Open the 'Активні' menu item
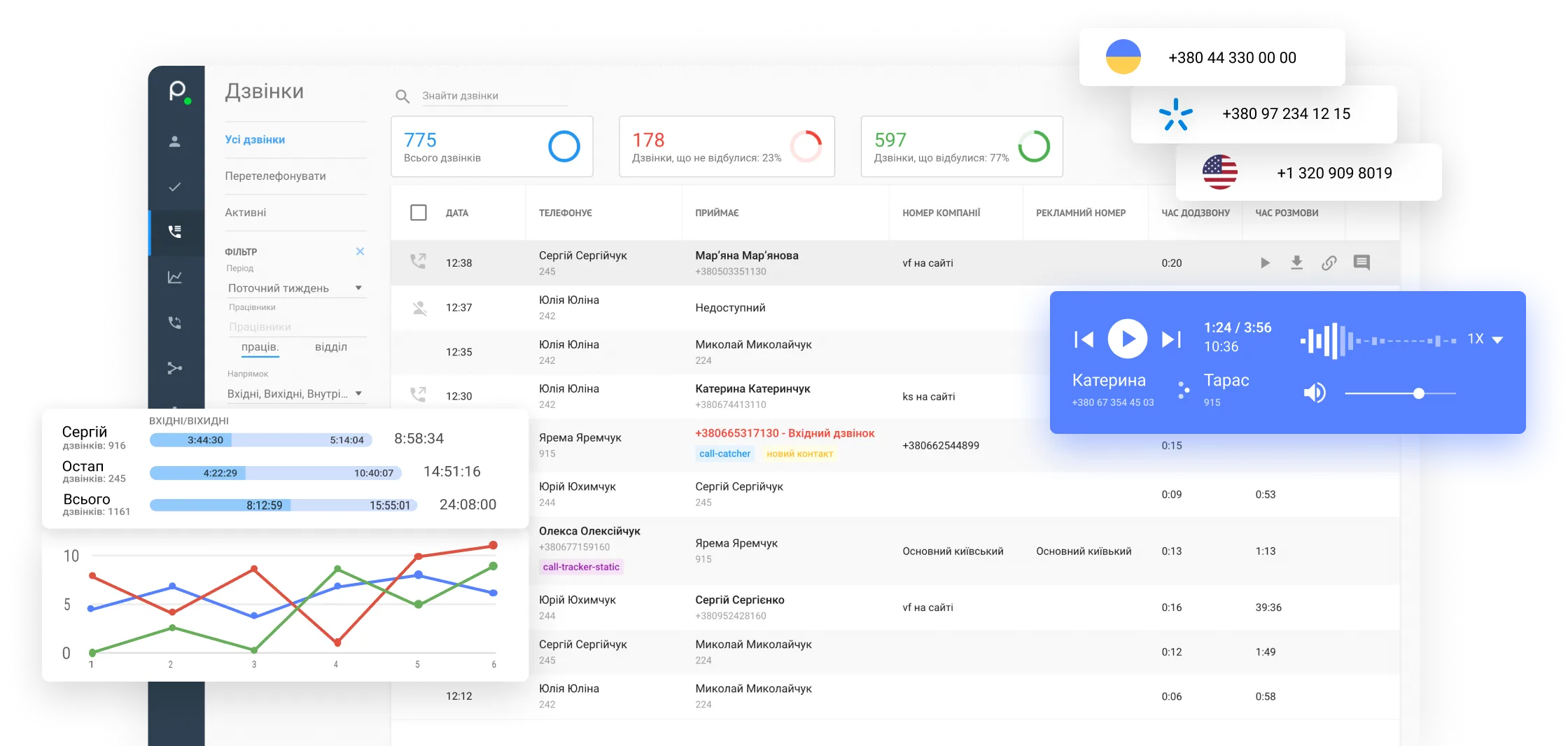The width and height of the screenshot is (1568, 746). tap(246, 213)
